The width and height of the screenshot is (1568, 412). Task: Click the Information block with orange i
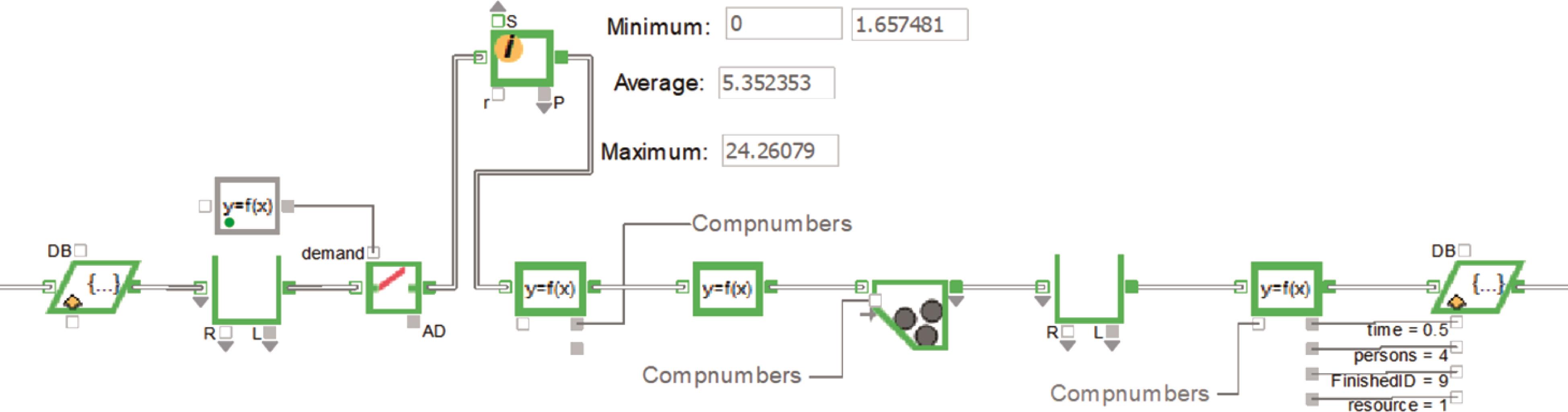(x=521, y=57)
